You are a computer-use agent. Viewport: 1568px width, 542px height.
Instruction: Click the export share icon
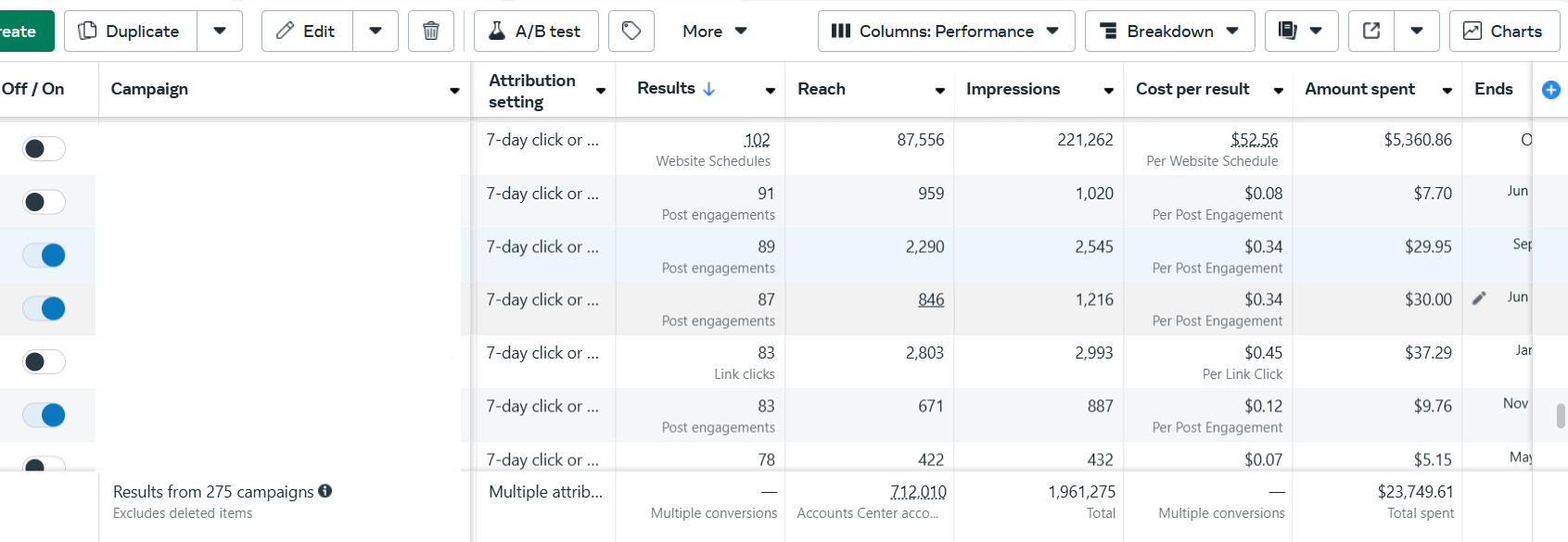pos(1371,32)
